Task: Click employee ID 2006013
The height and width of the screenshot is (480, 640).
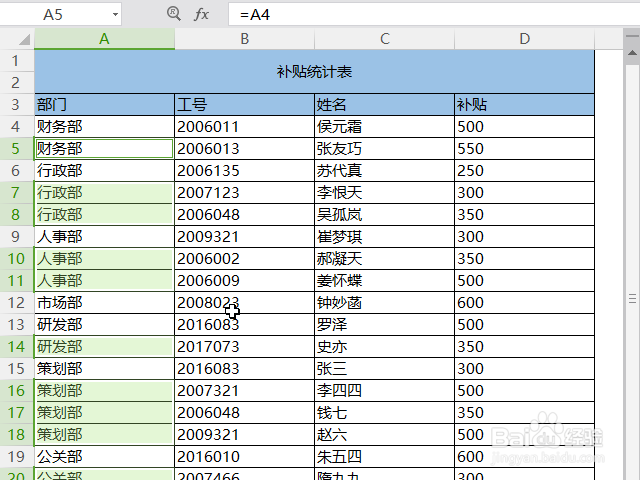Action: pyautogui.click(x=244, y=149)
